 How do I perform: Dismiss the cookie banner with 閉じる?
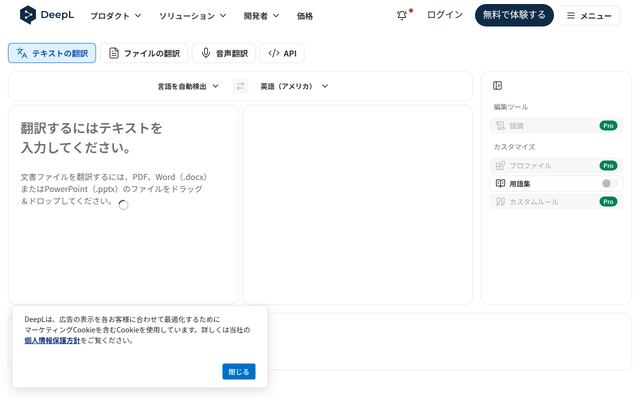(239, 371)
